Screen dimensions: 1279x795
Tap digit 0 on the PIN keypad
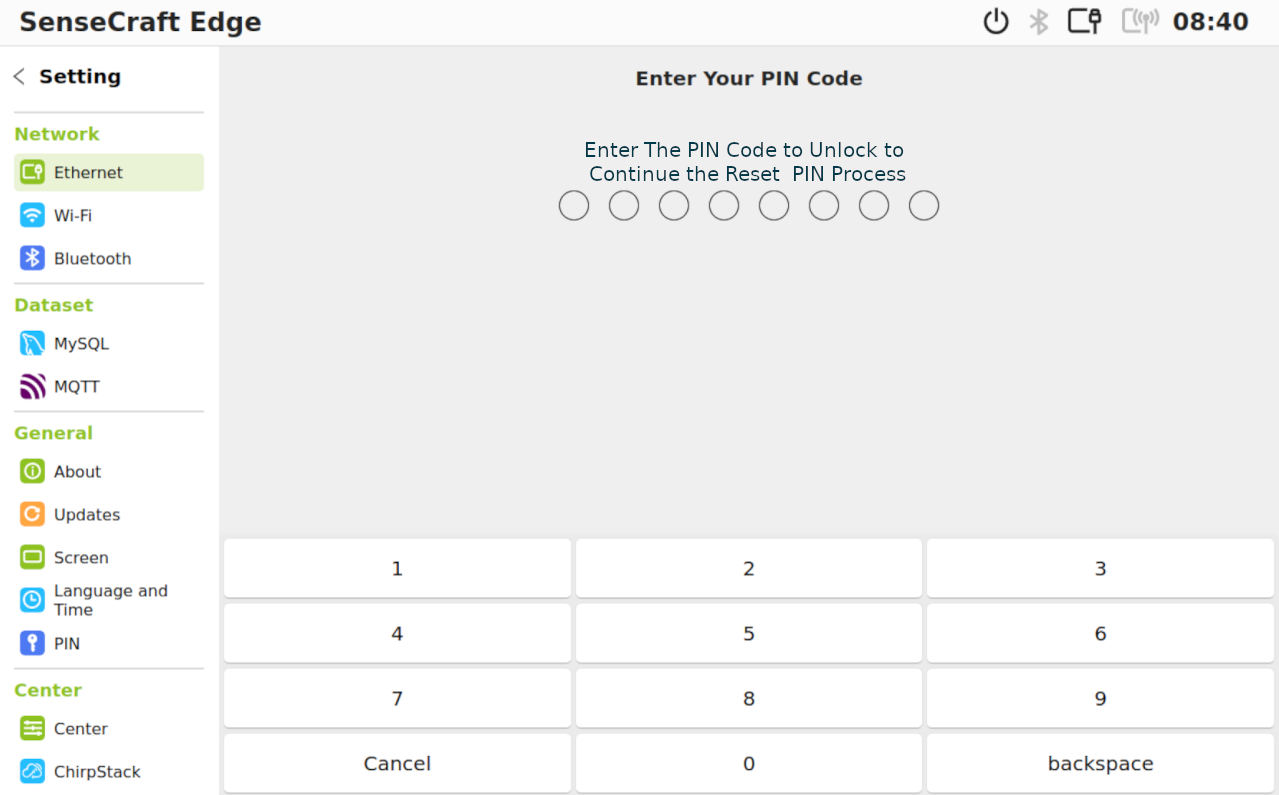pos(749,763)
